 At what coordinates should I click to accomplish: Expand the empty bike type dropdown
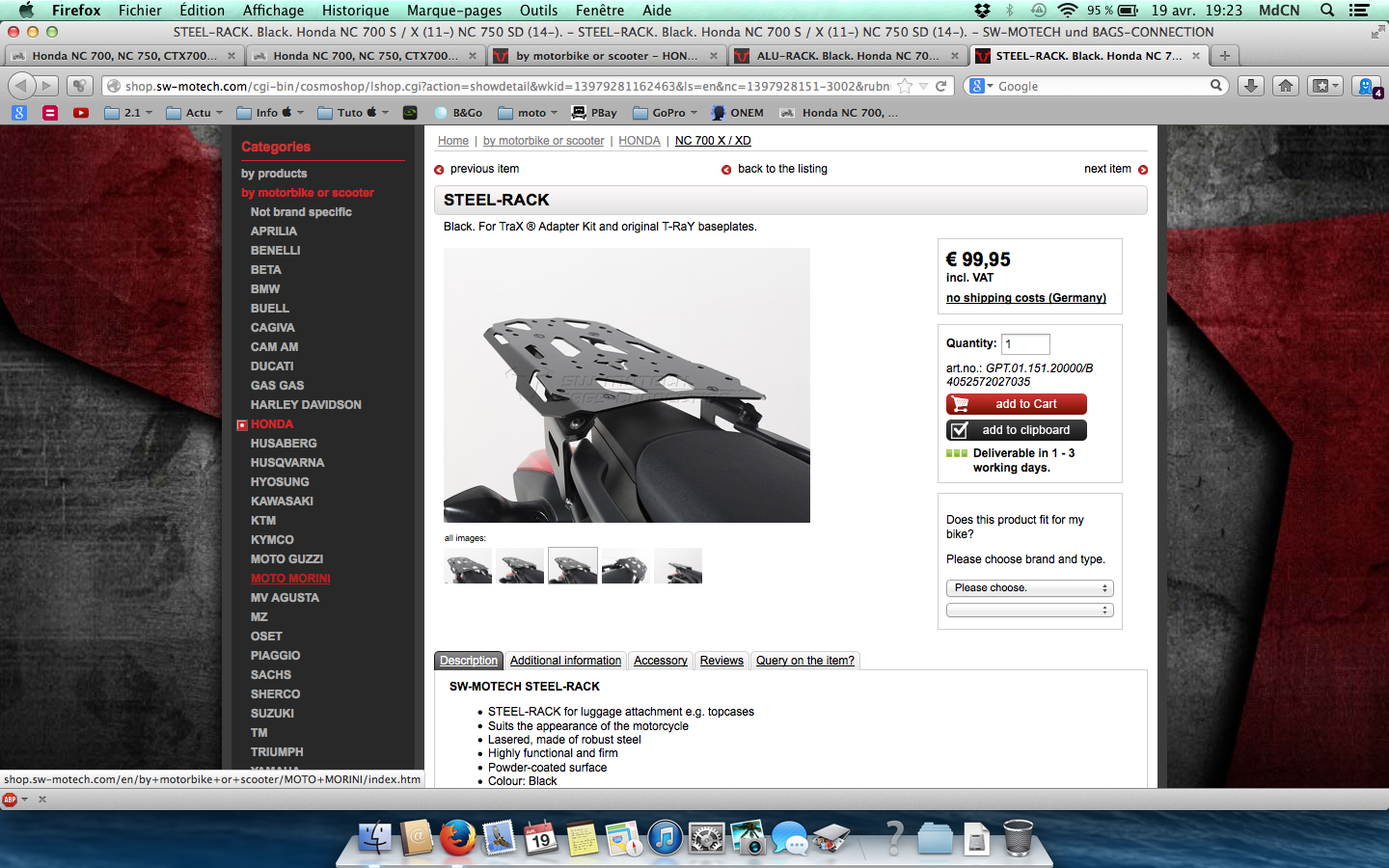pyautogui.click(x=1029, y=610)
